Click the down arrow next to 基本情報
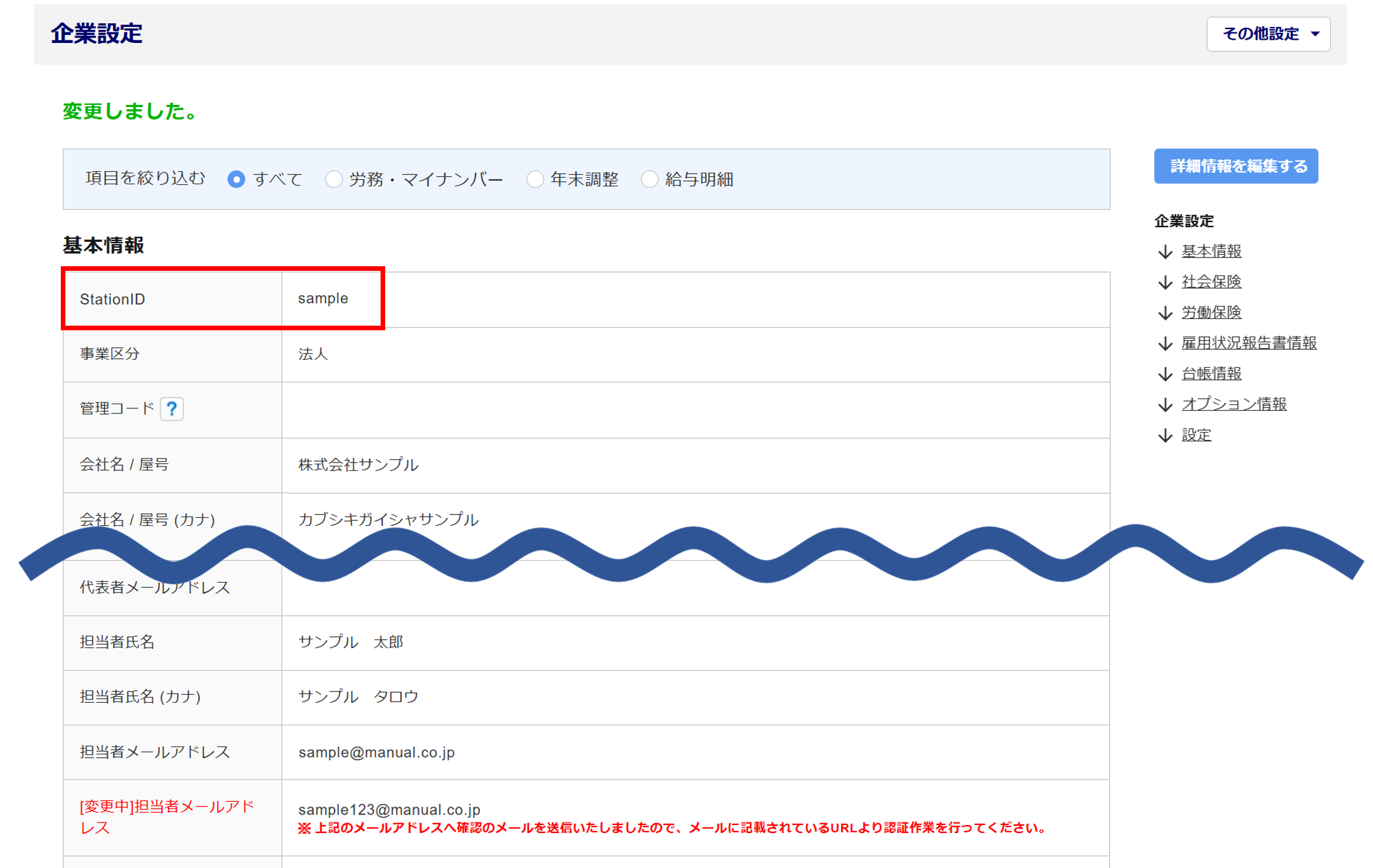Viewport: 1373px width, 868px height. tap(1166, 252)
